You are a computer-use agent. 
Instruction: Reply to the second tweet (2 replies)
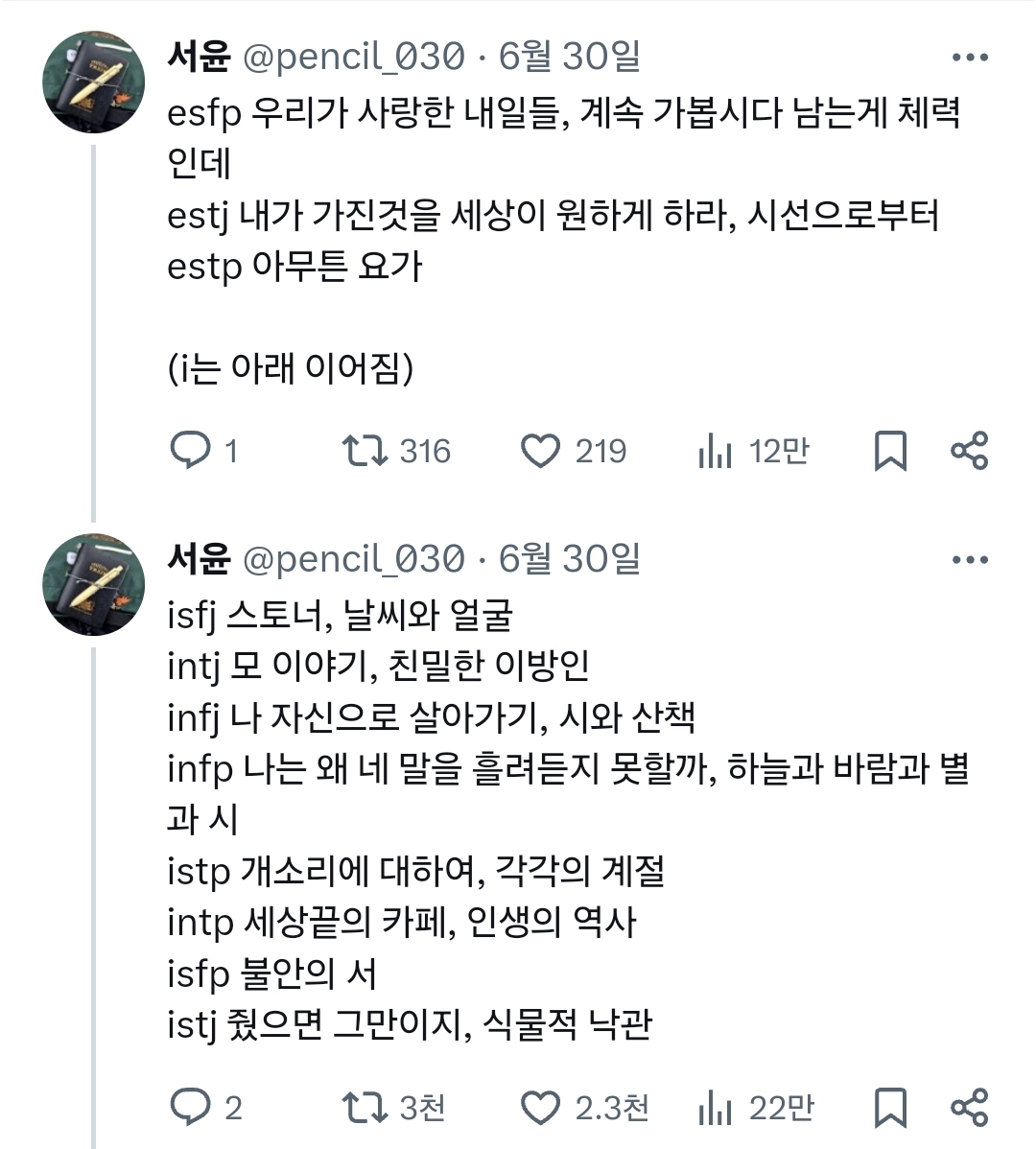pos(191,1108)
